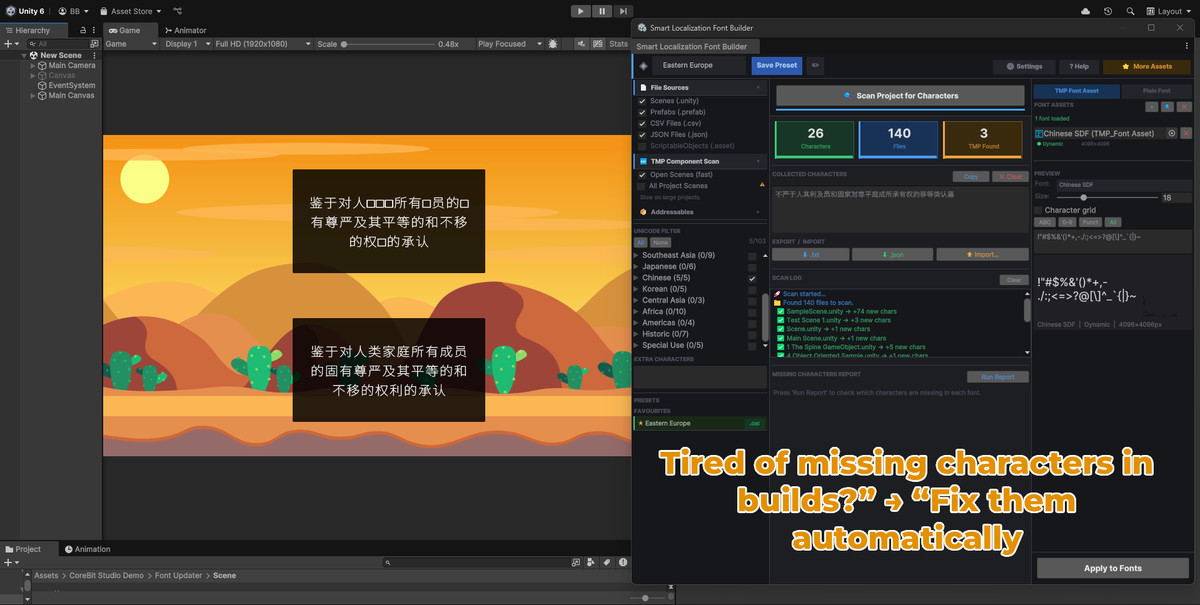Screen dimensions: 1200x605
Task: Toggle the Game view gizmo bug icon
Action: click(x=552, y=44)
